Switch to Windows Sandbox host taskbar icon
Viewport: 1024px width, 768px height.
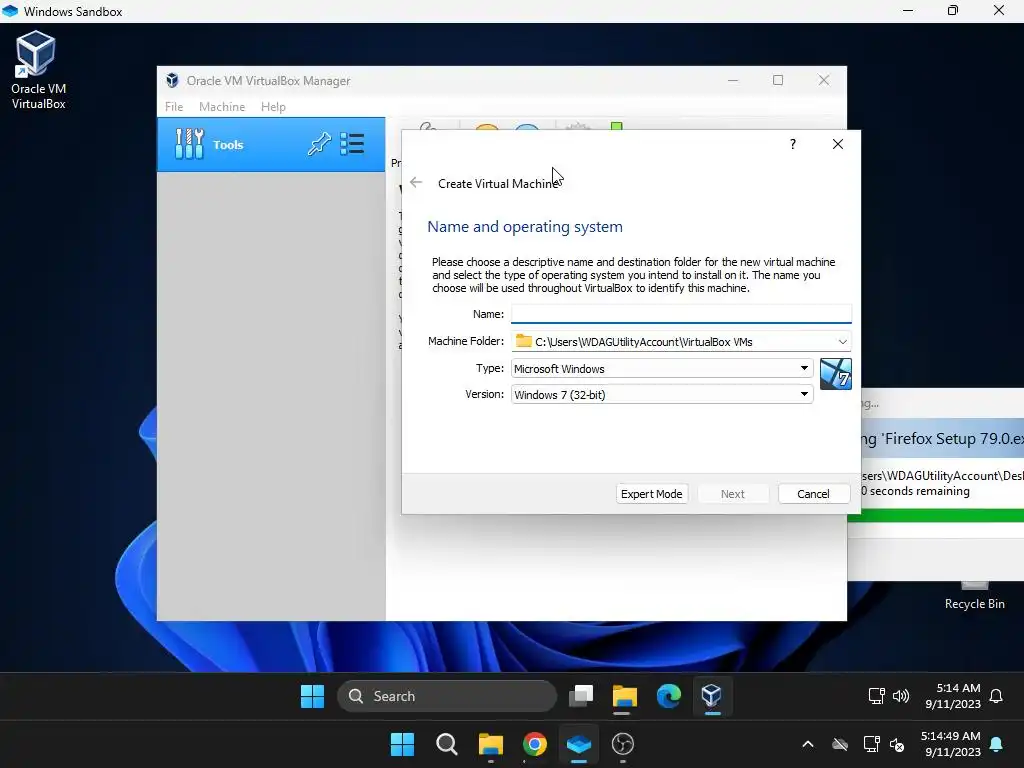(579, 744)
